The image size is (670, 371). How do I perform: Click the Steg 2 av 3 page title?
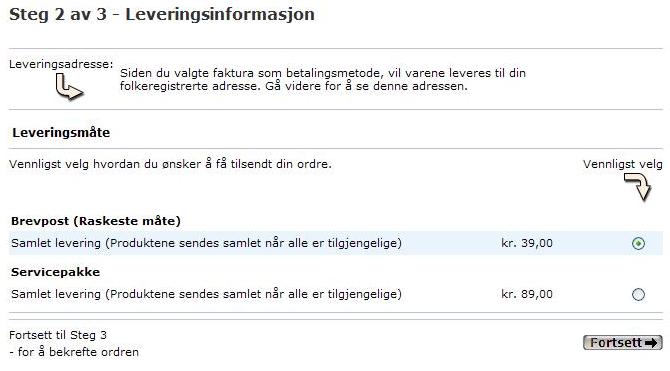click(x=162, y=14)
